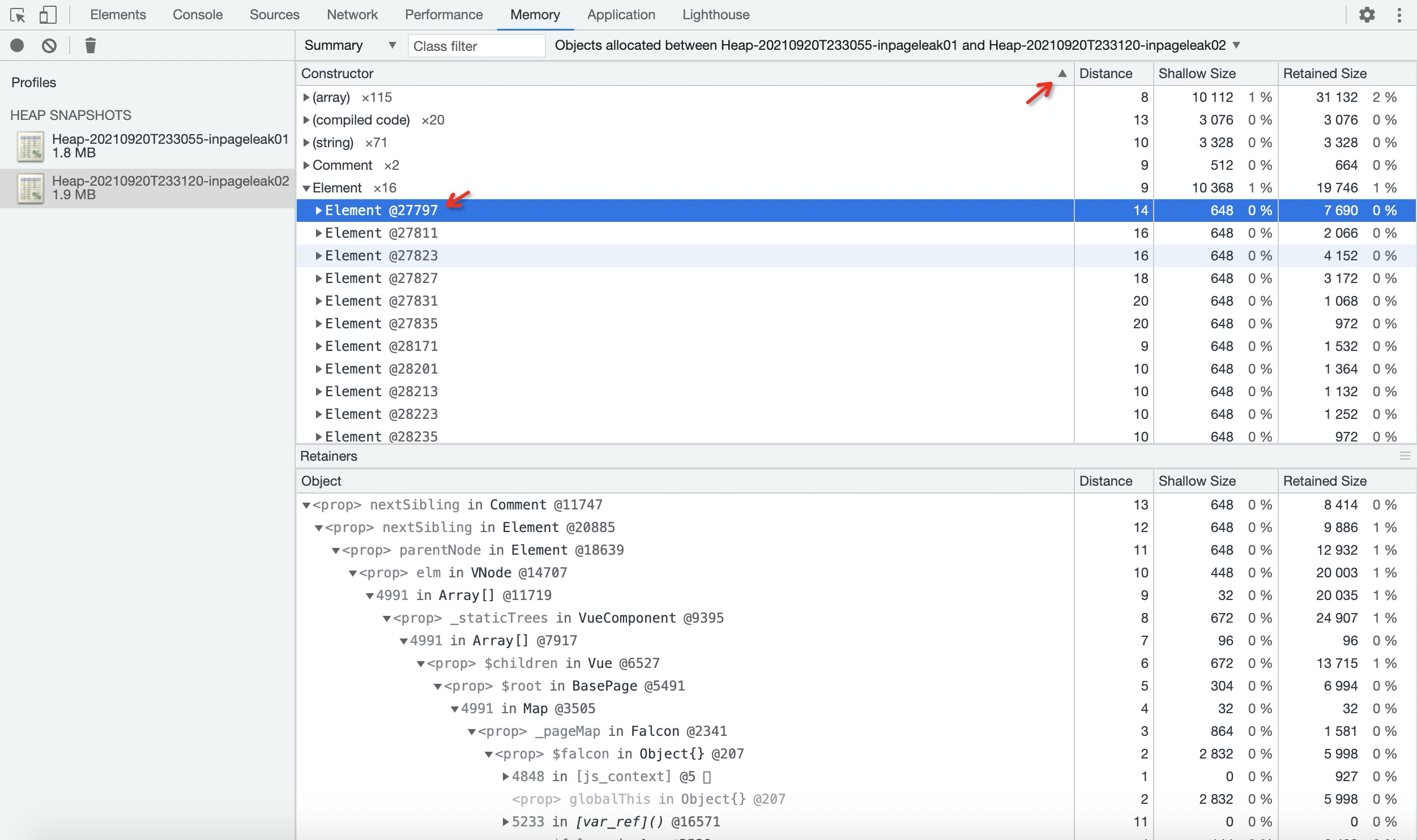Switch to the Lighthouse tab
Viewport: 1417px width, 840px height.
click(x=715, y=15)
